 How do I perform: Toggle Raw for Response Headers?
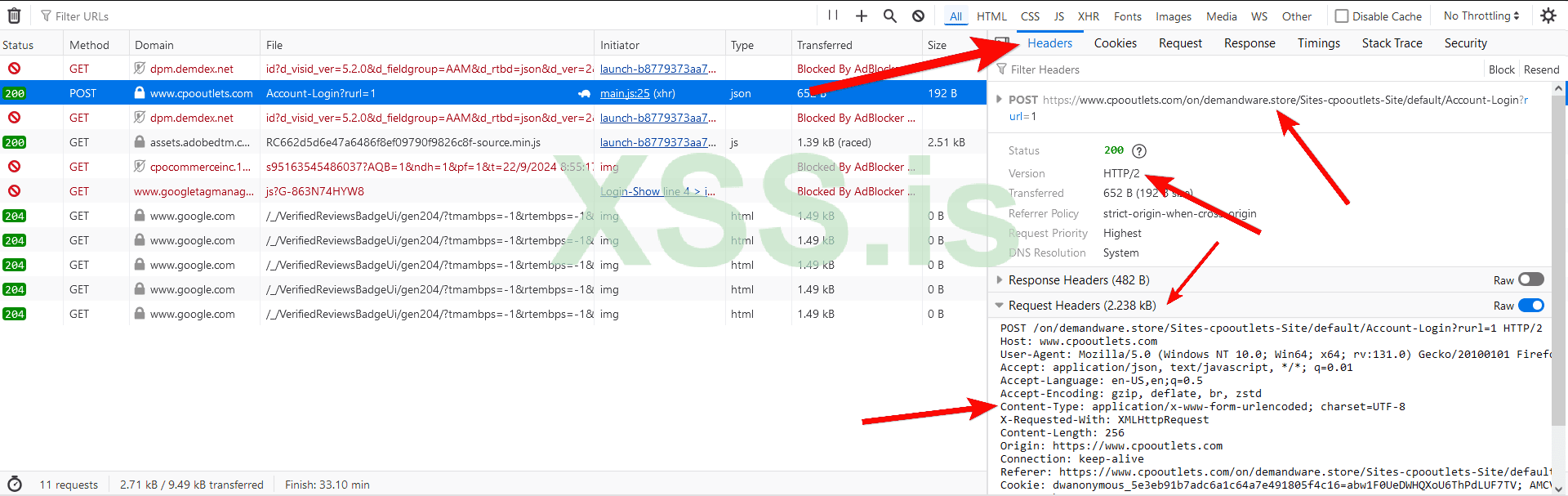tap(1530, 279)
